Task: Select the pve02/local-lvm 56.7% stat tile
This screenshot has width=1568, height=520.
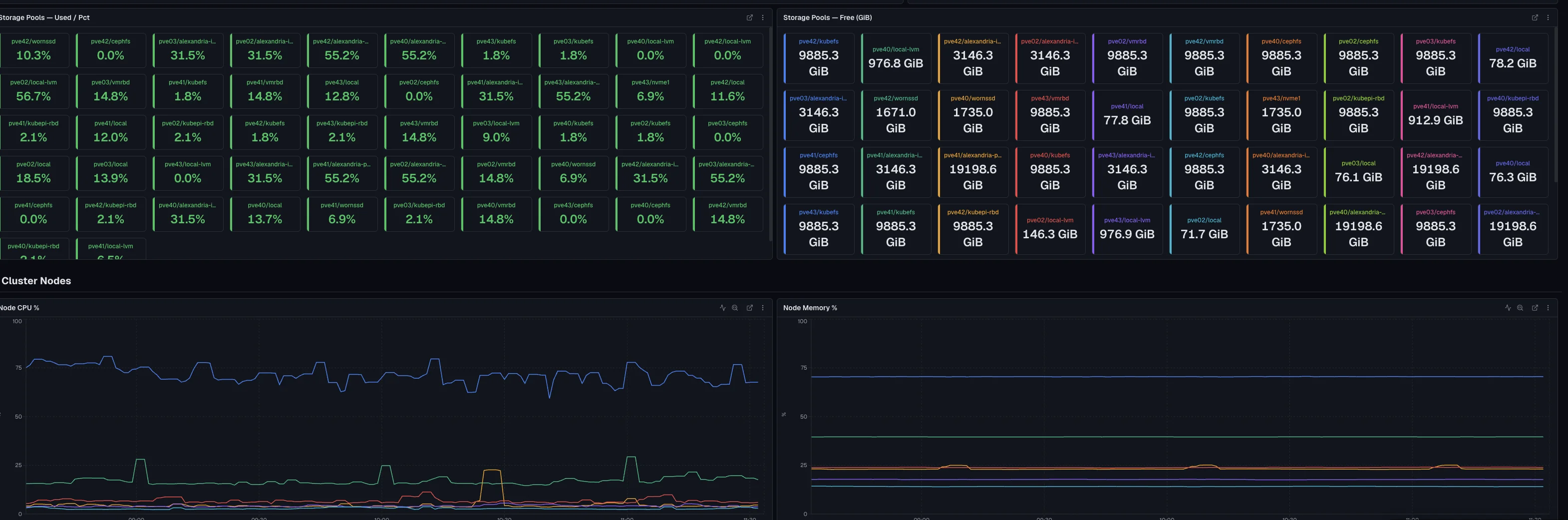Action: 33,91
